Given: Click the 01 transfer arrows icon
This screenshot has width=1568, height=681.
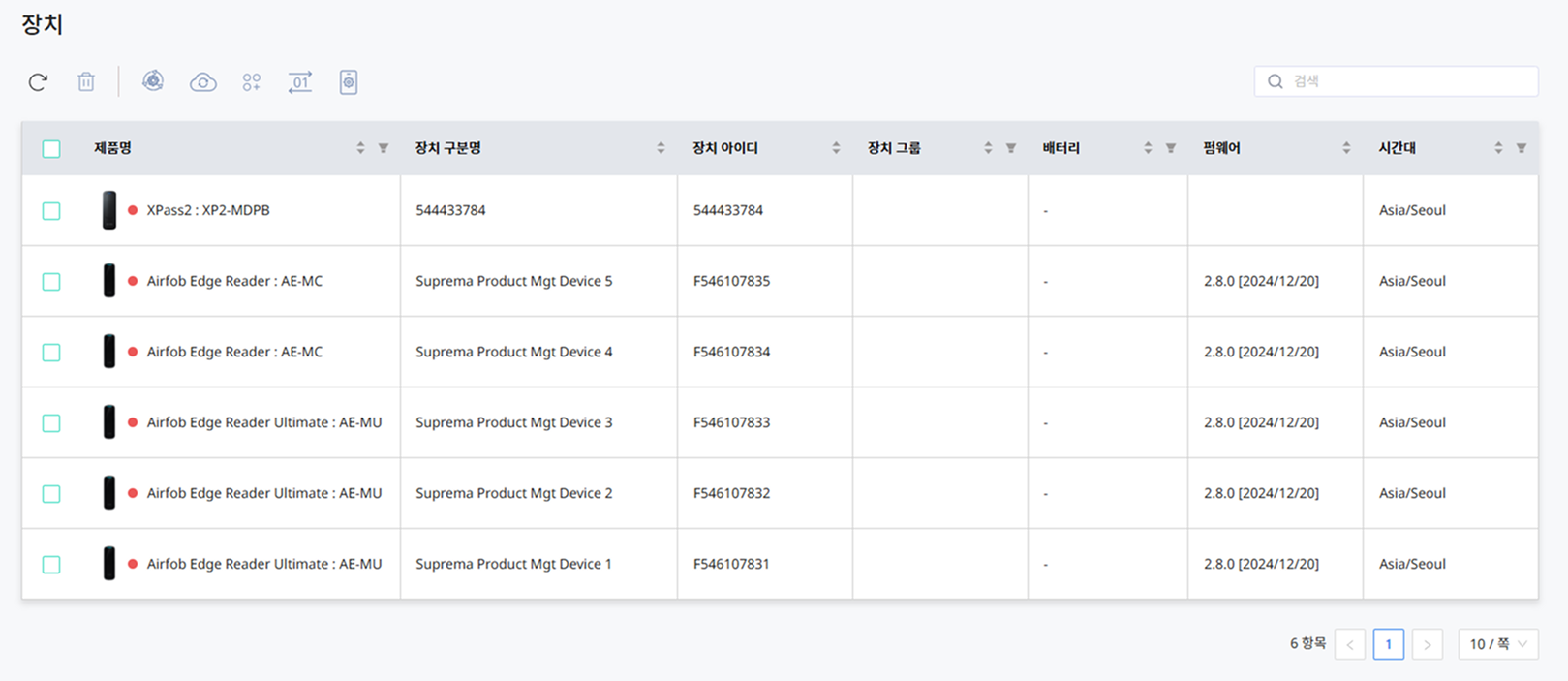Looking at the screenshot, I should point(300,82).
